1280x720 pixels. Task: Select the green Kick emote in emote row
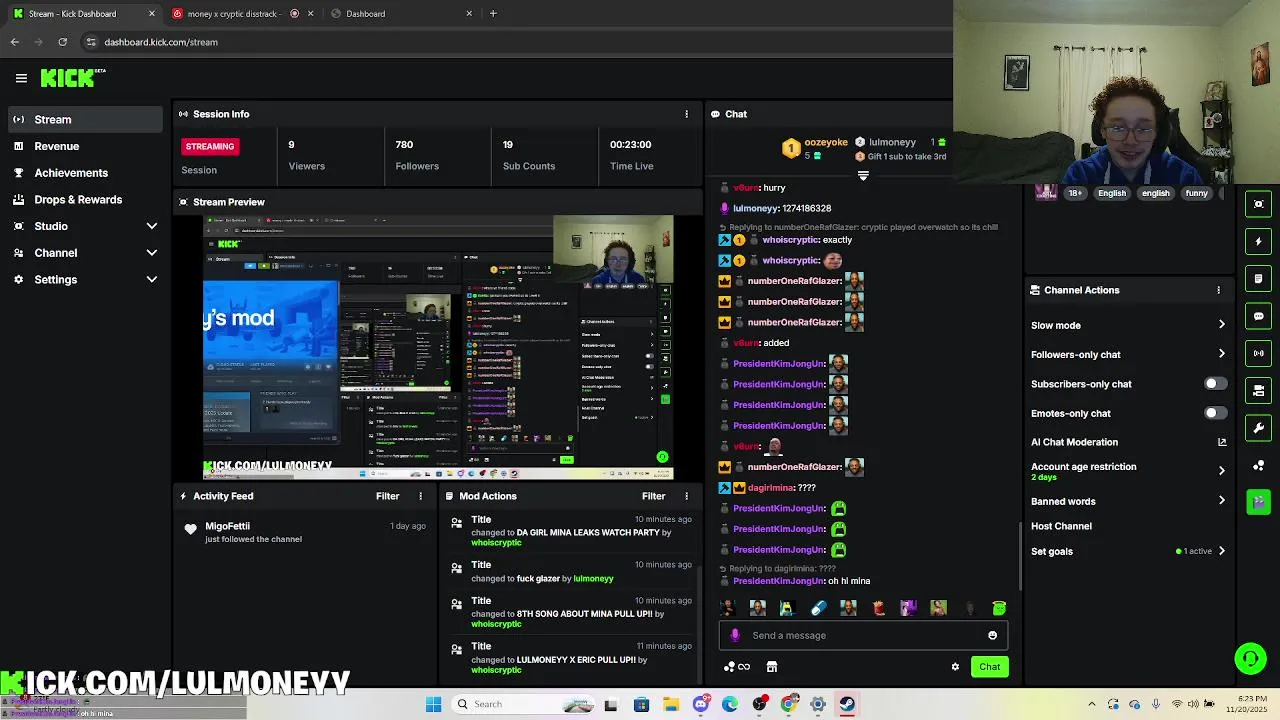pyautogui.click(x=998, y=608)
